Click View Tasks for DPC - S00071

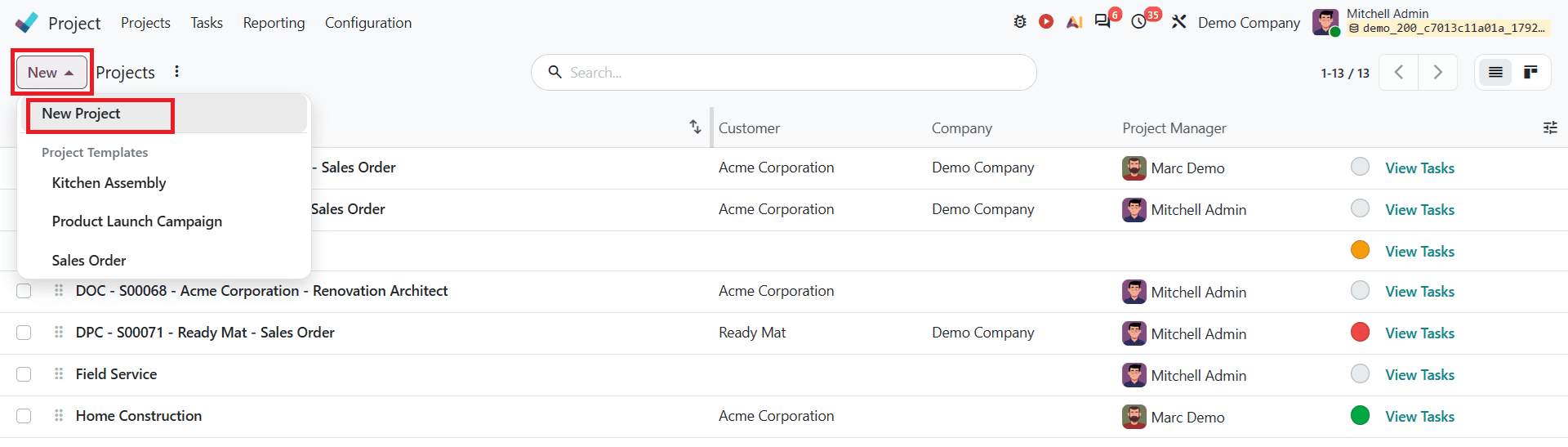pos(1419,333)
